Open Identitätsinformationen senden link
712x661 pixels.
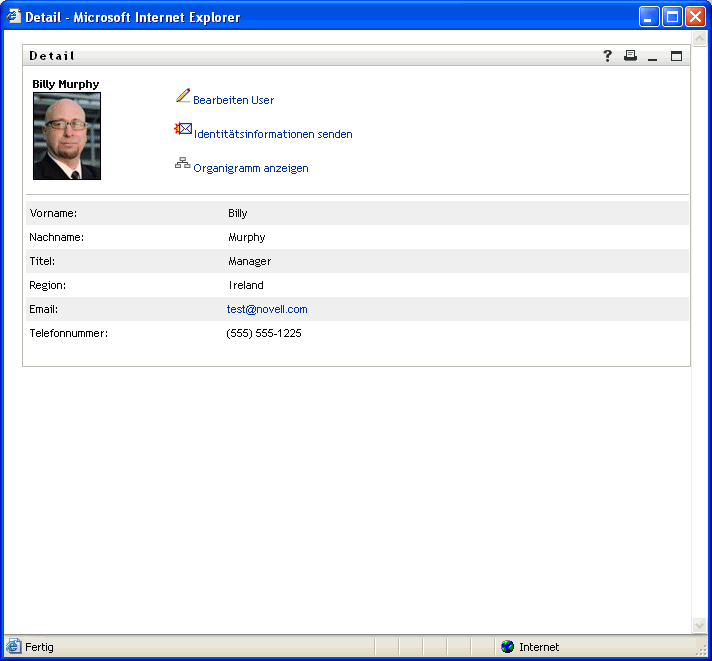(273, 134)
